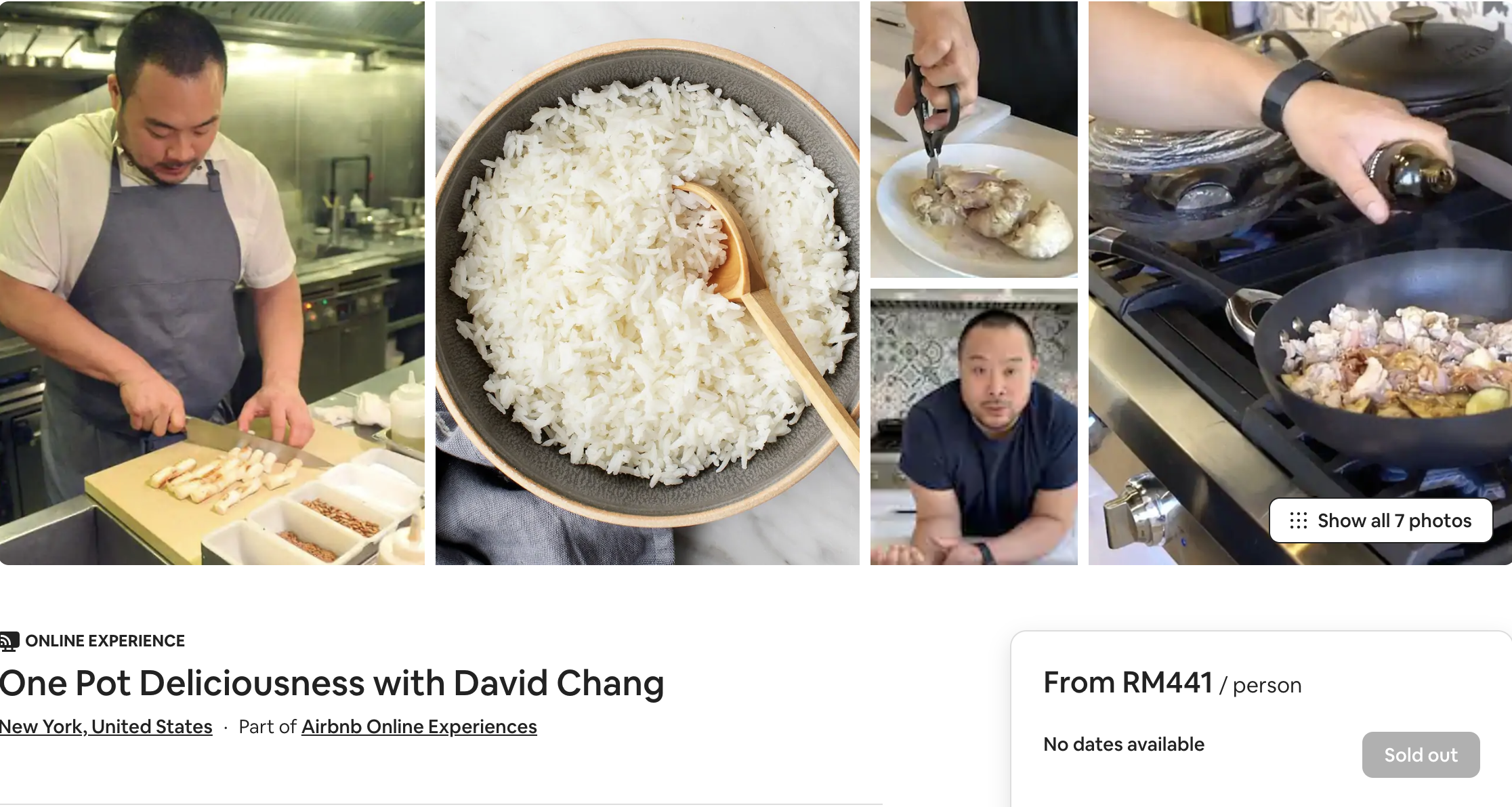Follow the Airbnb Online Experiences link
The height and width of the screenshot is (807, 1512).
pyautogui.click(x=419, y=726)
